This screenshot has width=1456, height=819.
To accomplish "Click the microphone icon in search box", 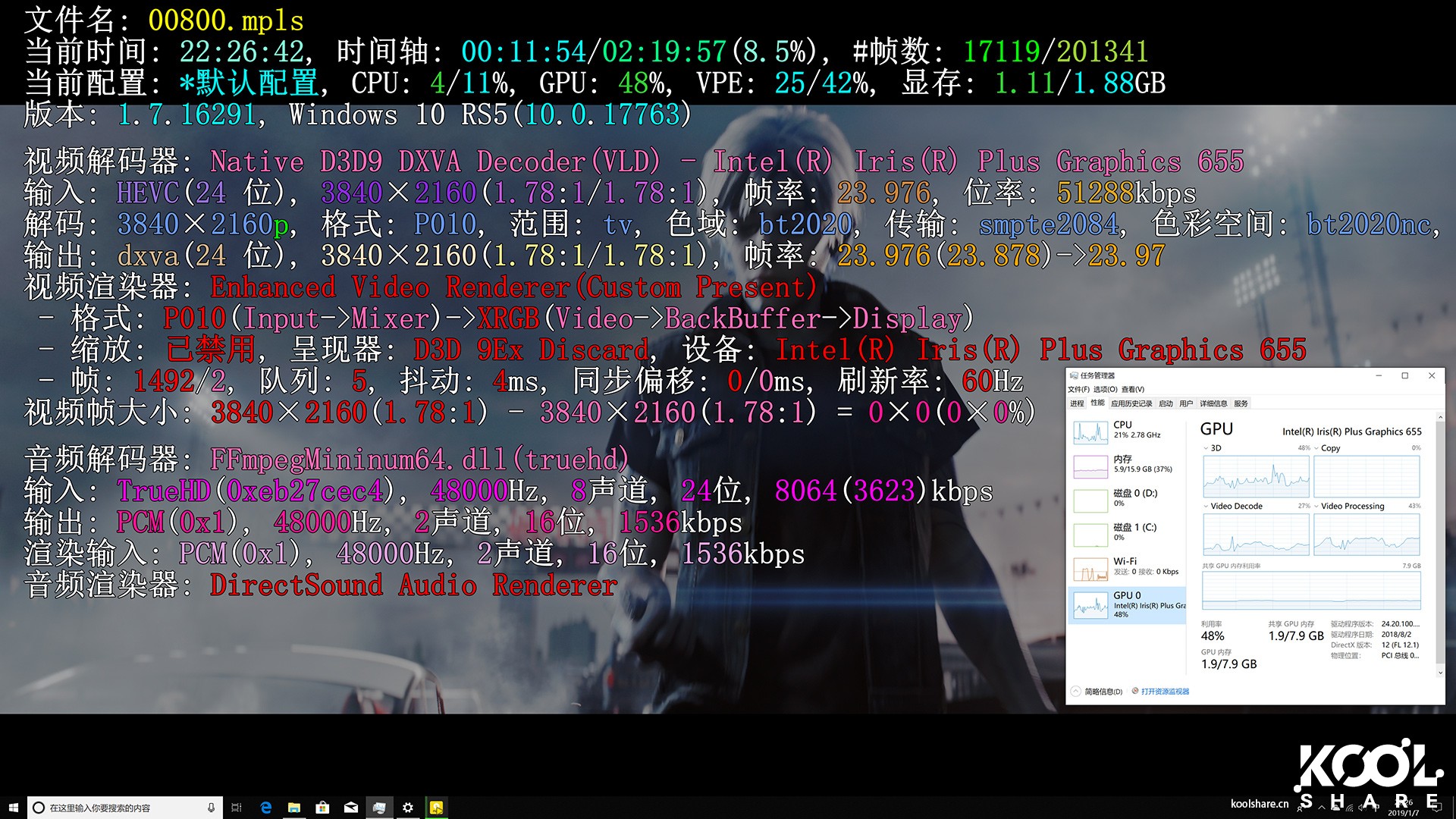I will pyautogui.click(x=211, y=808).
